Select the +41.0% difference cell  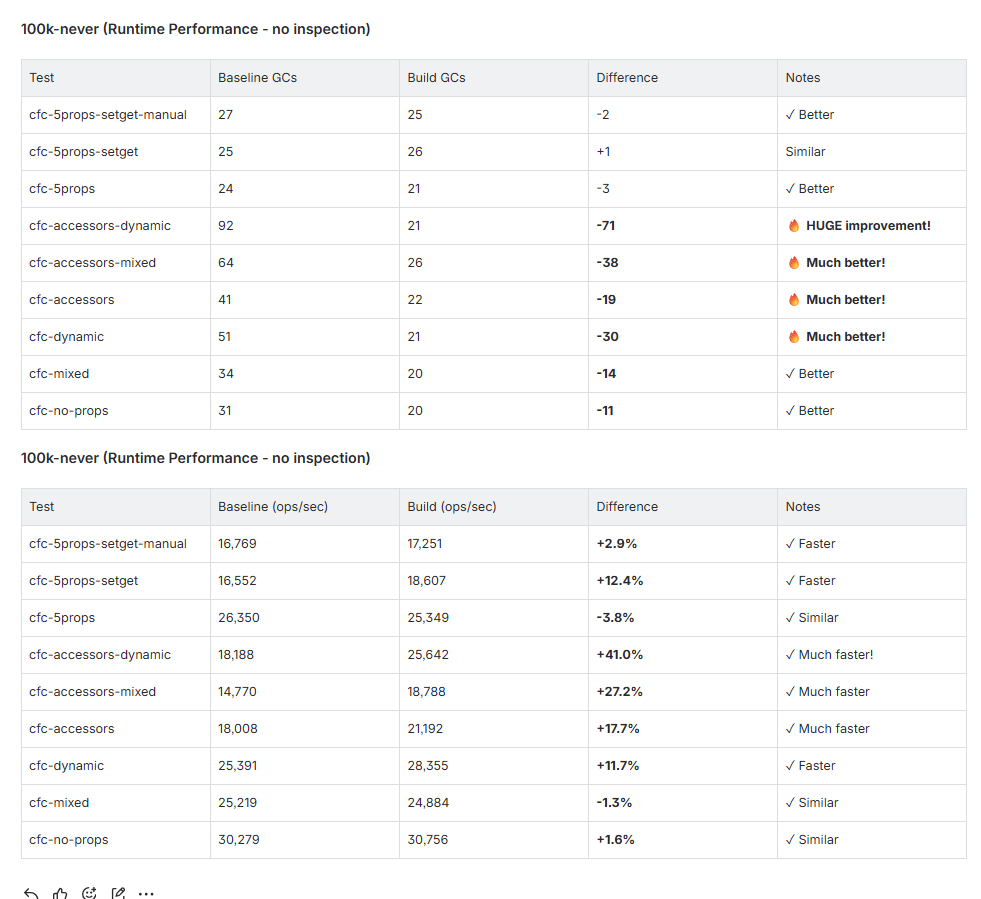[x=619, y=655]
